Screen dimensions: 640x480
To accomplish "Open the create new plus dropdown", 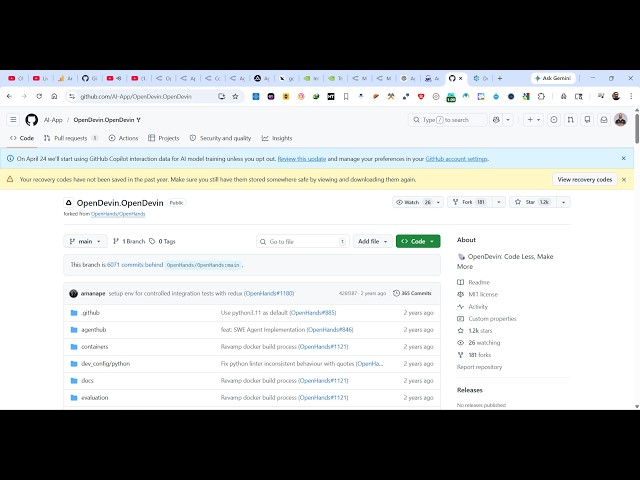I will coord(533,120).
